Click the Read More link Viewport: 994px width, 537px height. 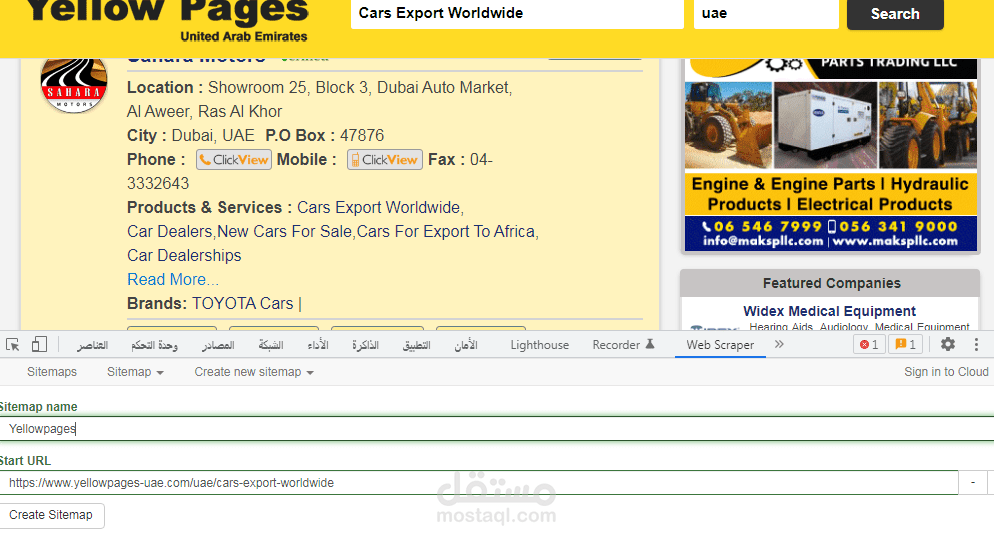(172, 280)
